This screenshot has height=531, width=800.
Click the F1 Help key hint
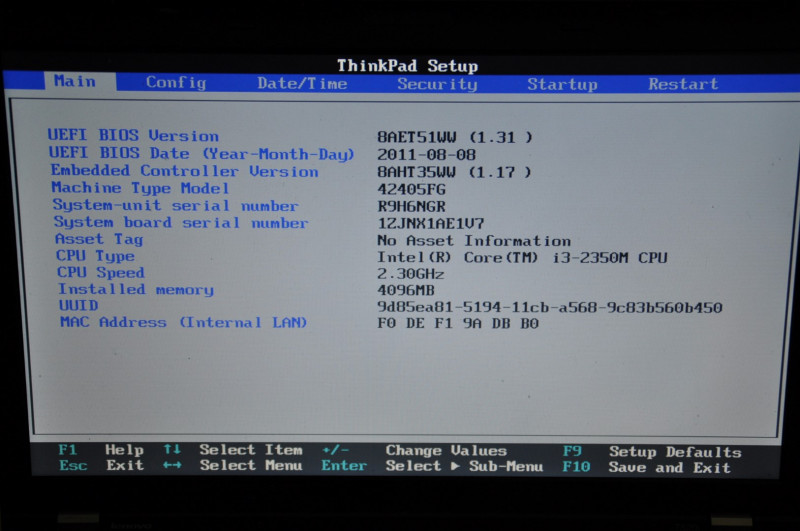pyautogui.click(x=101, y=450)
